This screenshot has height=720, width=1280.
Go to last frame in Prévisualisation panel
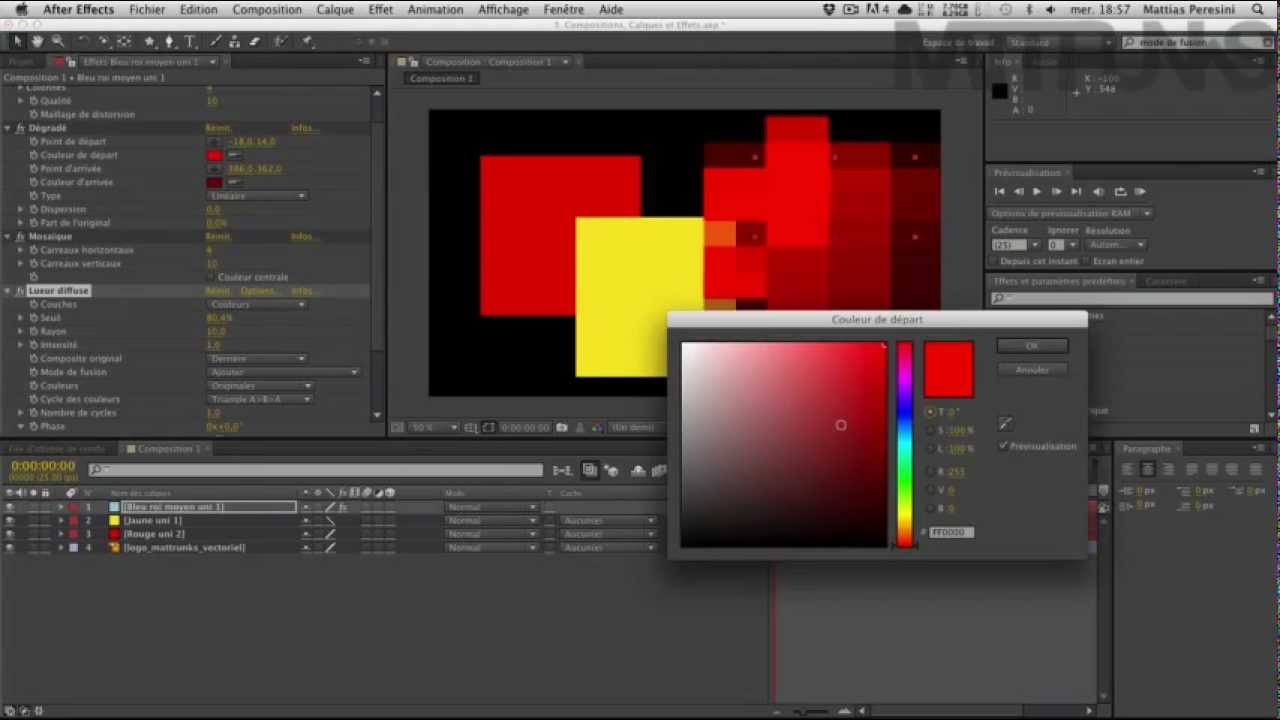coord(1076,191)
